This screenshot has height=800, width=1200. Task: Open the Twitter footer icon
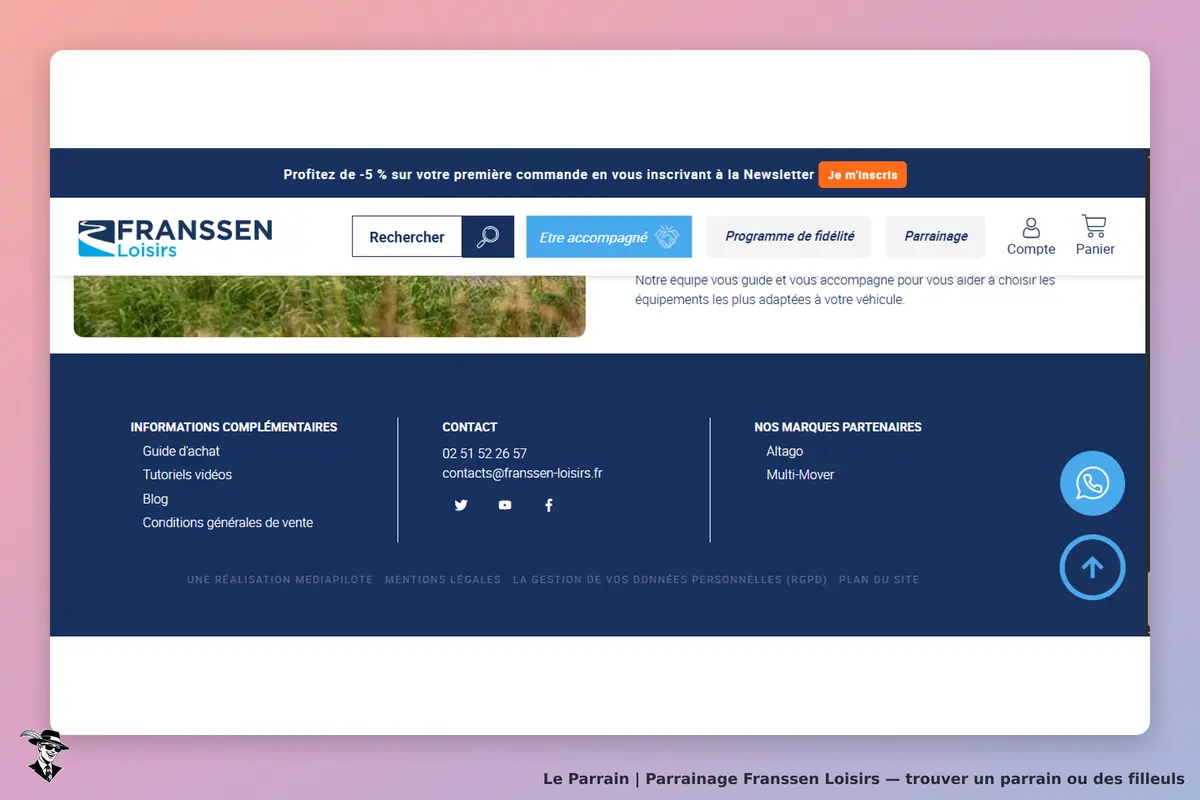point(461,505)
